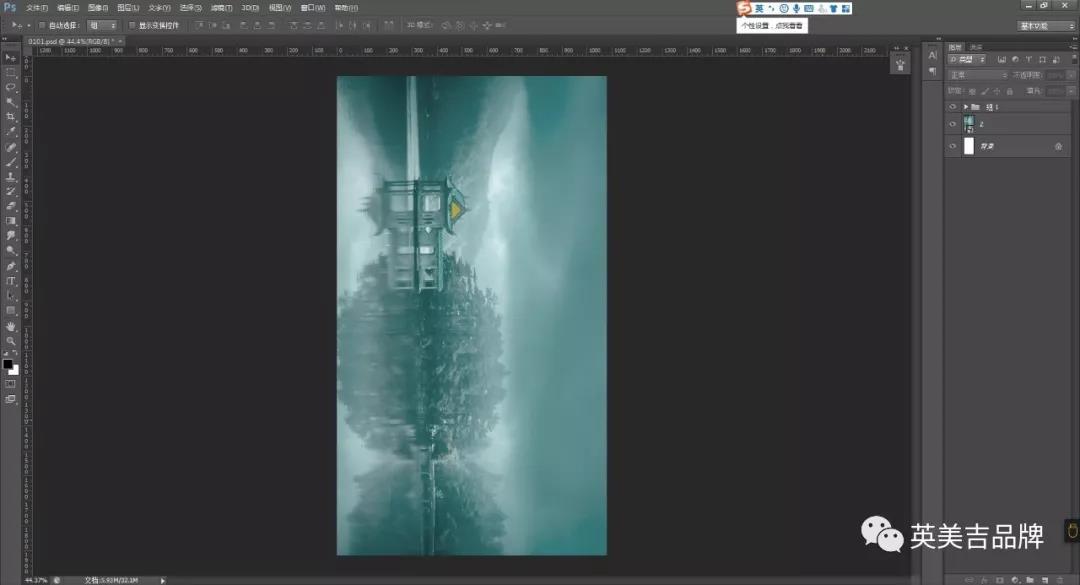This screenshot has width=1080, height=585.
Task: Select the Brush tool
Action: (x=10, y=163)
